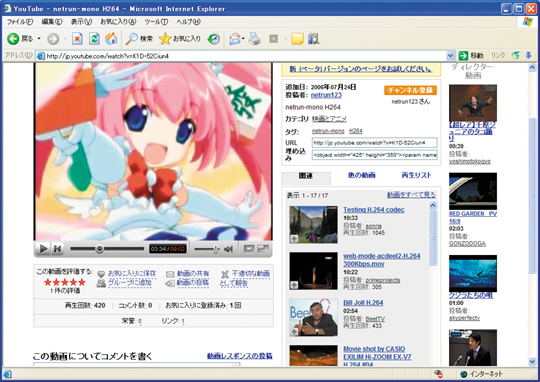Open the Testing H.264 codec thumbnail
This screenshot has height=382, width=540.
pos(313,225)
